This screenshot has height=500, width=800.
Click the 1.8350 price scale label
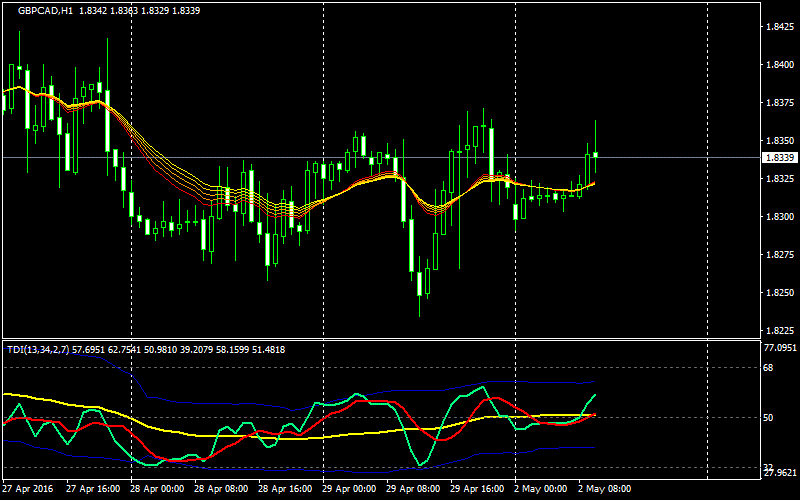tap(780, 140)
